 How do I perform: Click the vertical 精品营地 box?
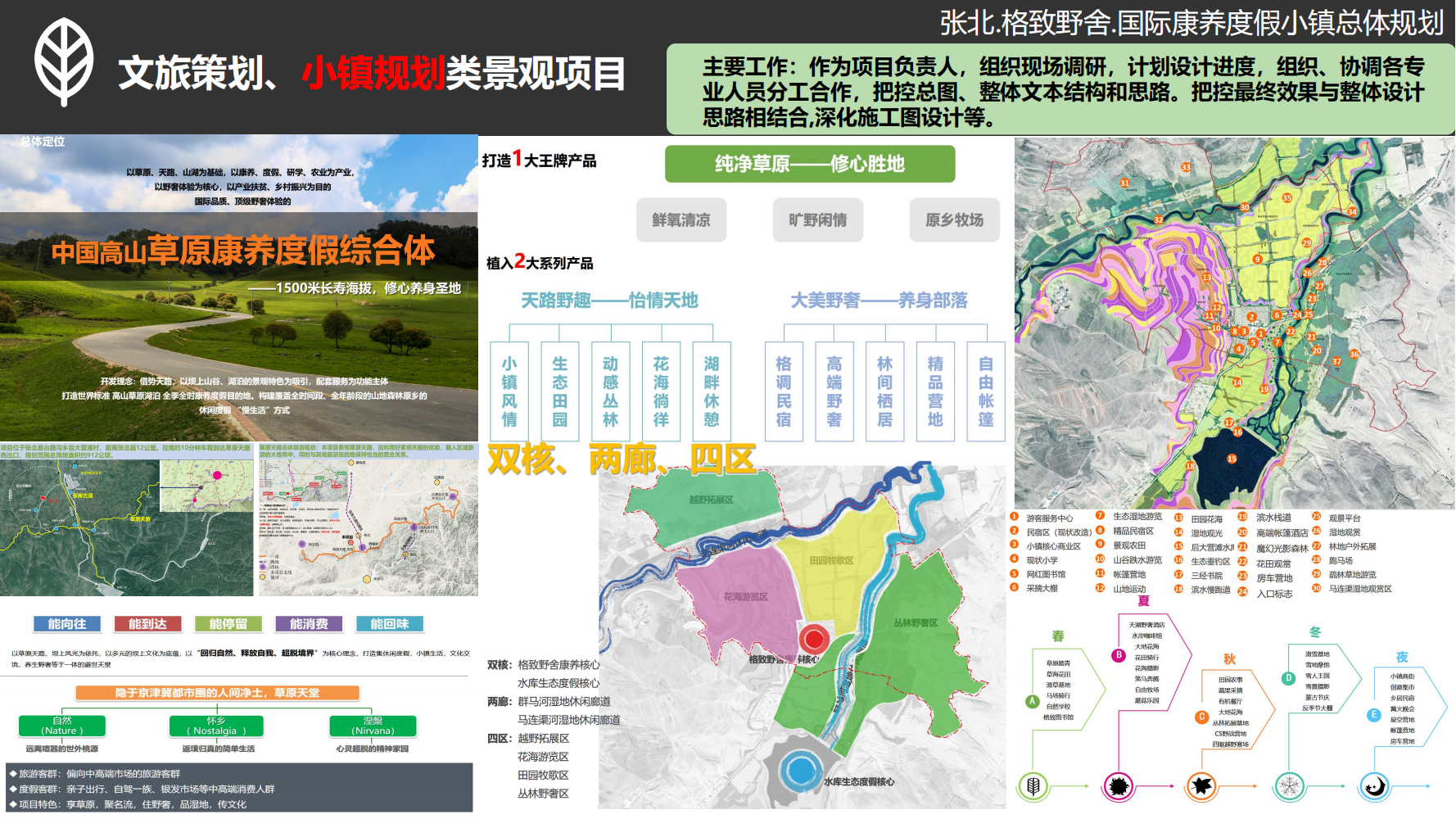935,391
